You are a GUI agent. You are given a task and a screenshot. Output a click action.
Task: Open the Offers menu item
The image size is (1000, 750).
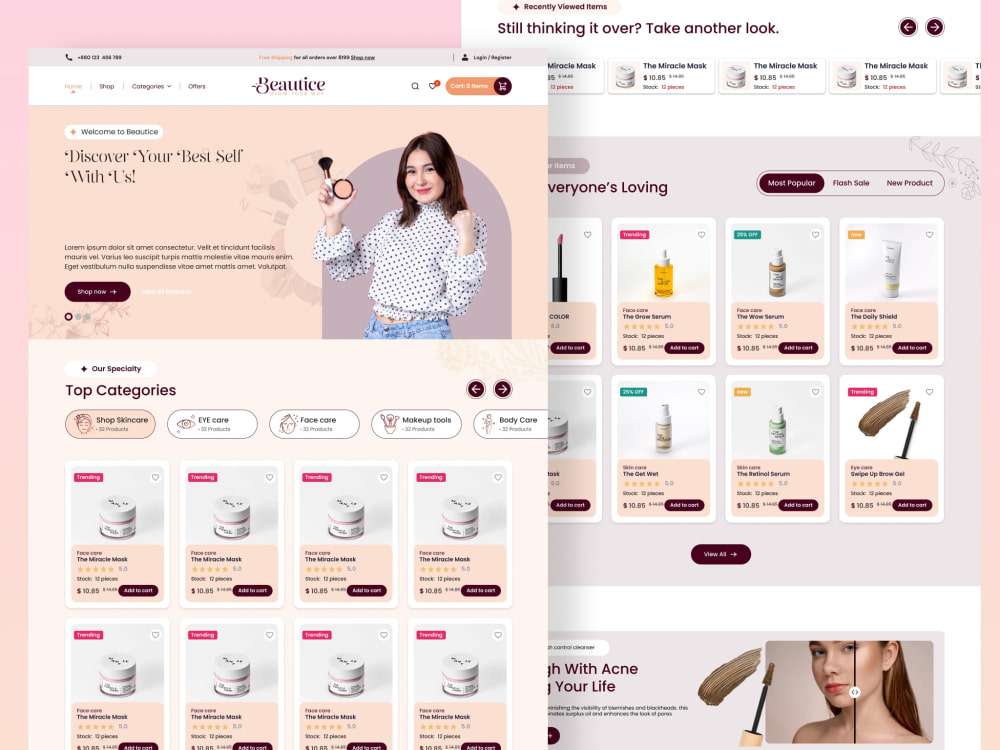[196, 86]
